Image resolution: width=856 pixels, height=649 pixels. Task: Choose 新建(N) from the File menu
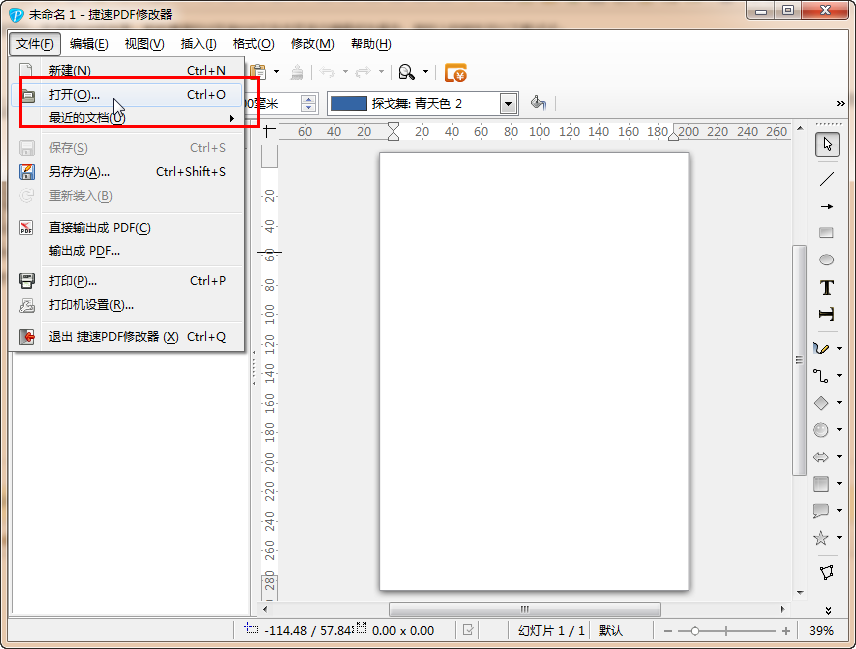click(127, 70)
